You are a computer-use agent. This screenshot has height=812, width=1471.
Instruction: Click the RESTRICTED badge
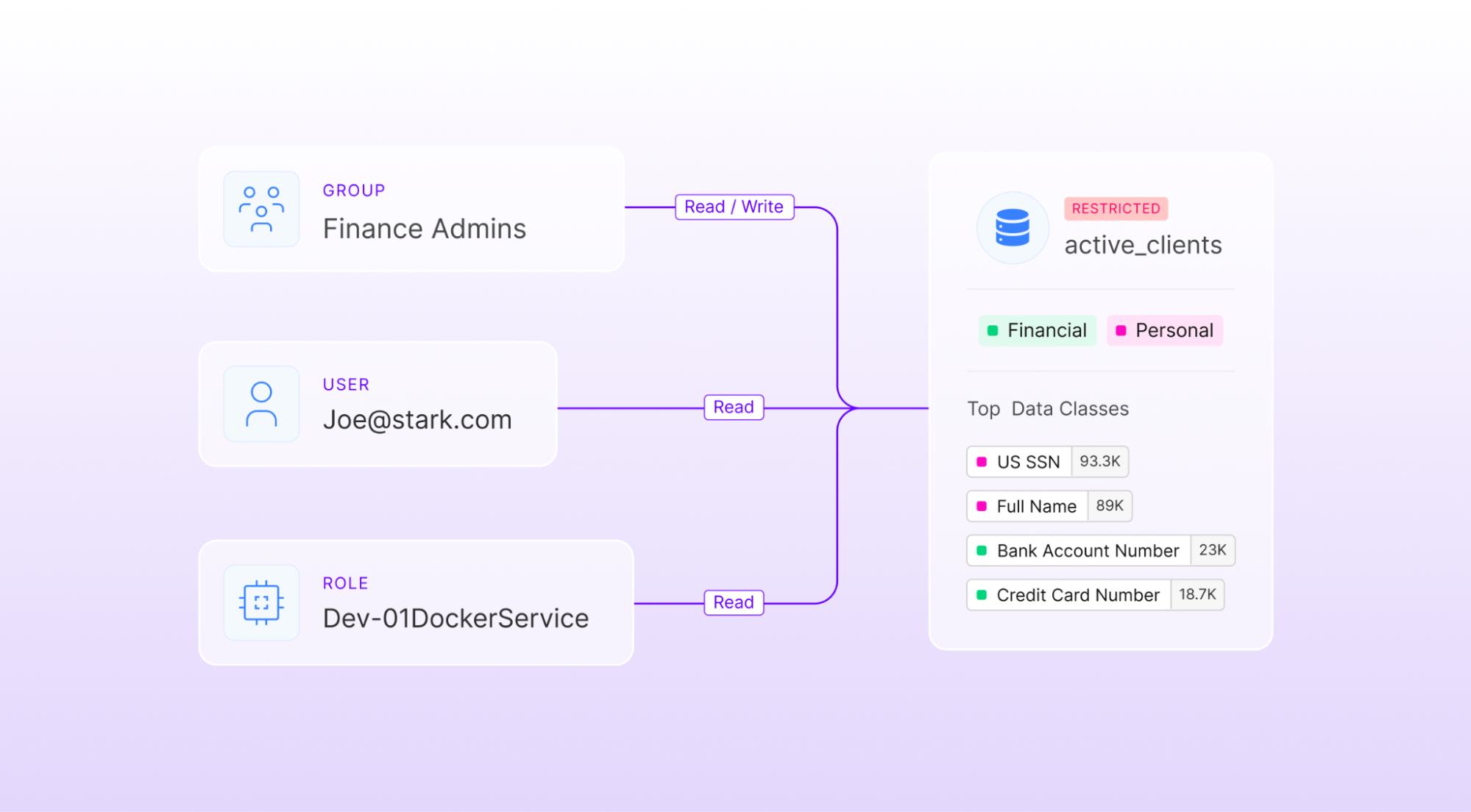1116,209
